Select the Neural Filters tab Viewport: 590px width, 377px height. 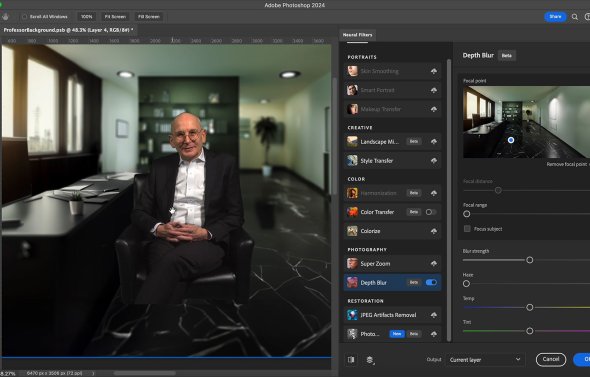click(x=357, y=35)
